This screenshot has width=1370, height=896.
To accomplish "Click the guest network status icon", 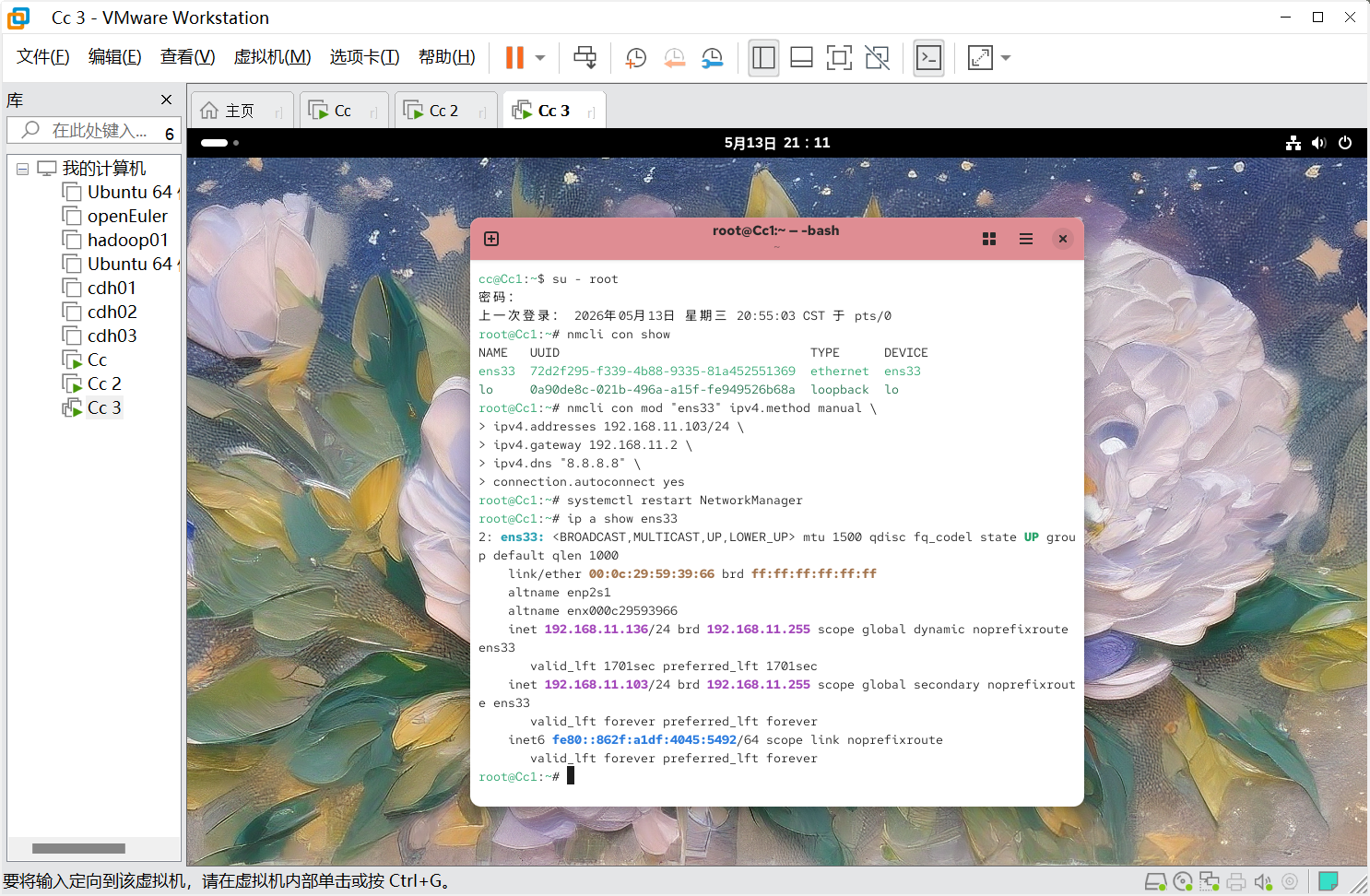I will coord(1293,143).
